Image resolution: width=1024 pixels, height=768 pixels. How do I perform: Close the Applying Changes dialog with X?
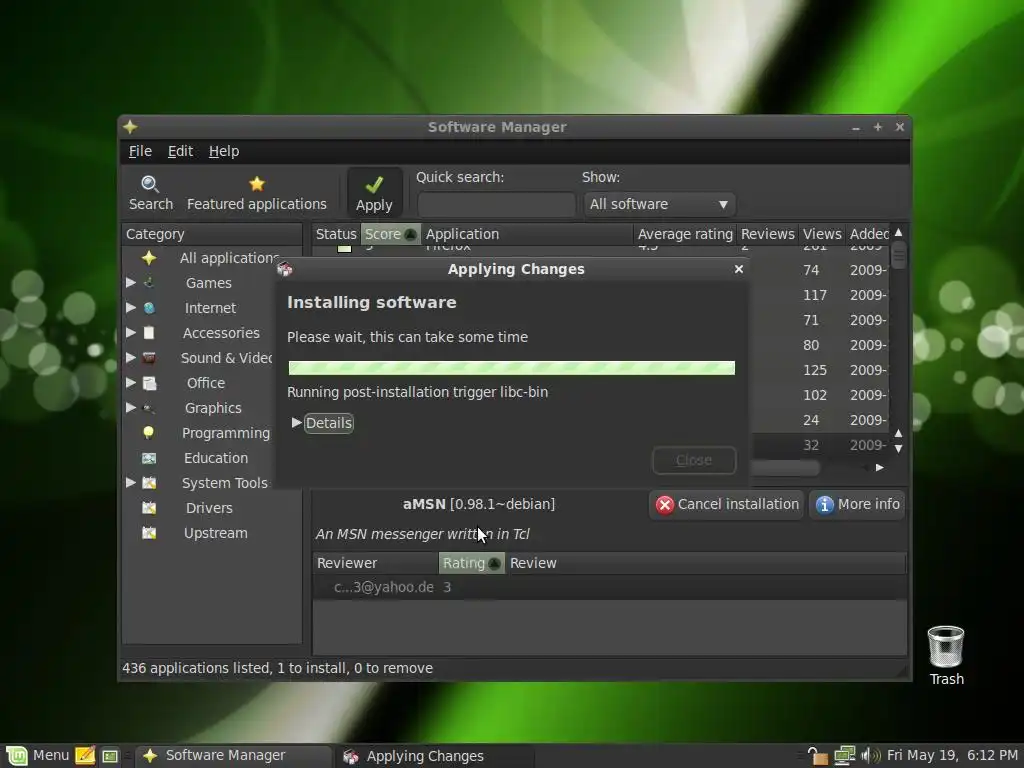click(739, 269)
